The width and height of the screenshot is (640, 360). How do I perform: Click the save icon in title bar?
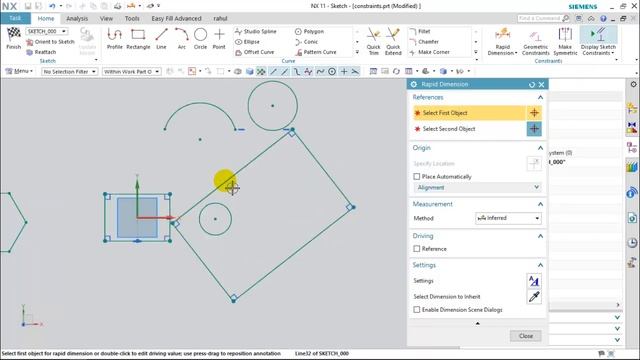point(28,6)
